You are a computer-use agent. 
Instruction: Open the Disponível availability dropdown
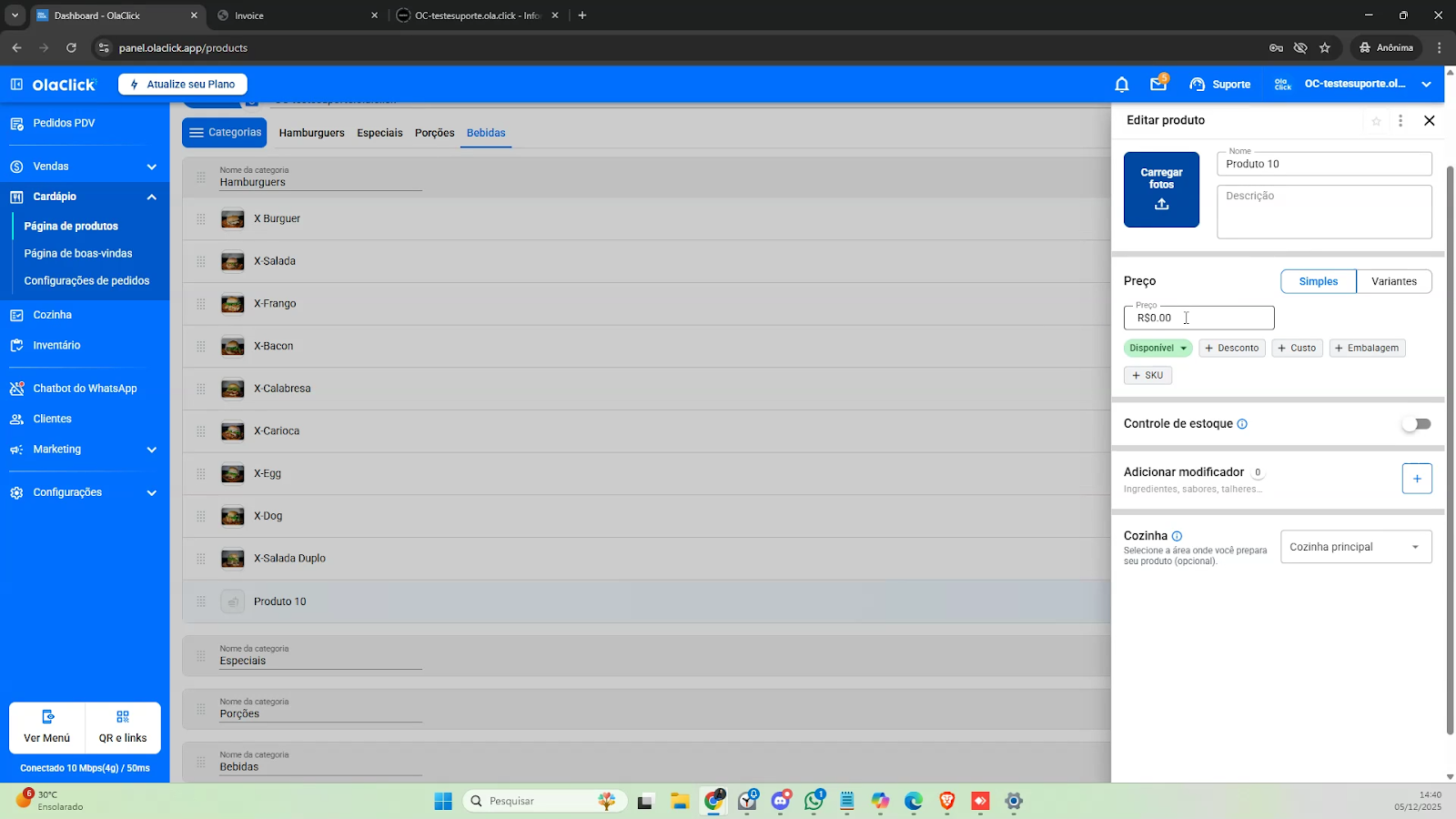(x=1158, y=349)
